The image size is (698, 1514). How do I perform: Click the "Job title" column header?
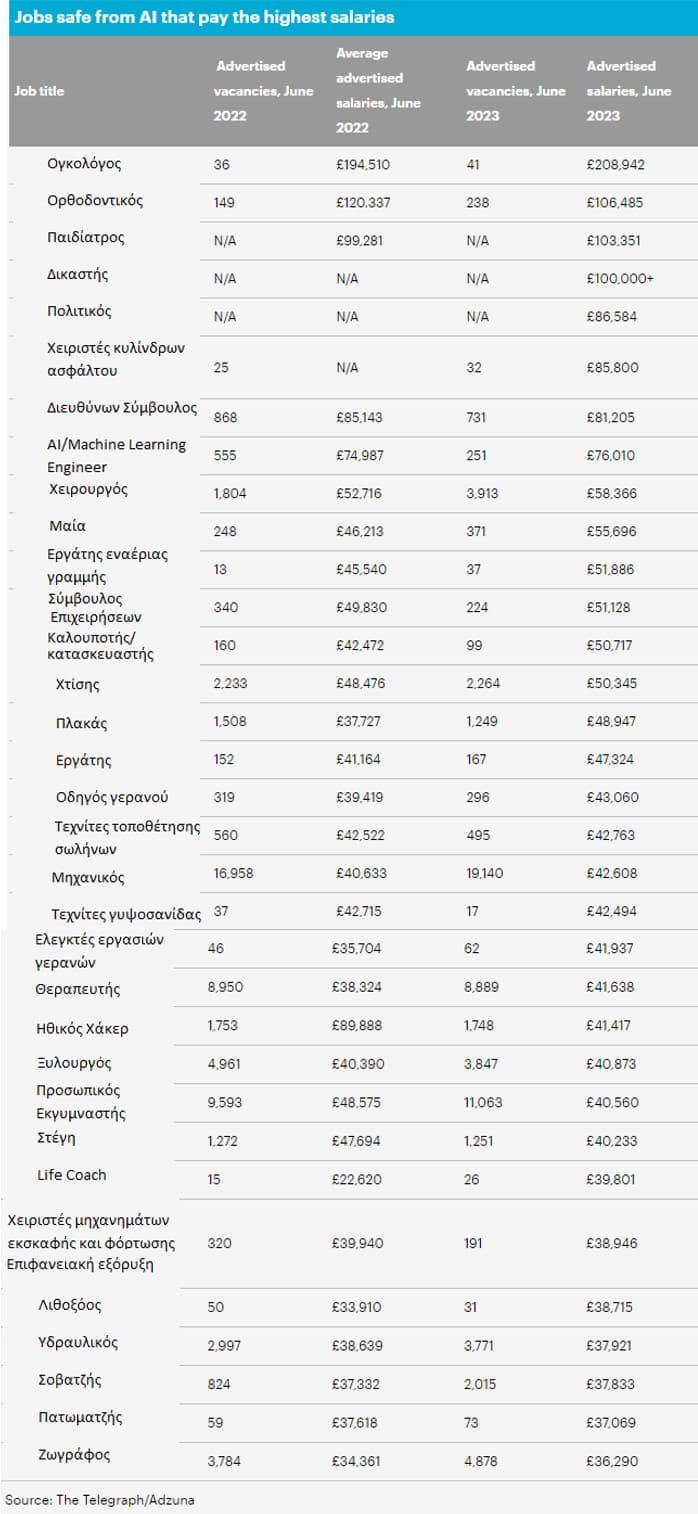(x=39, y=91)
